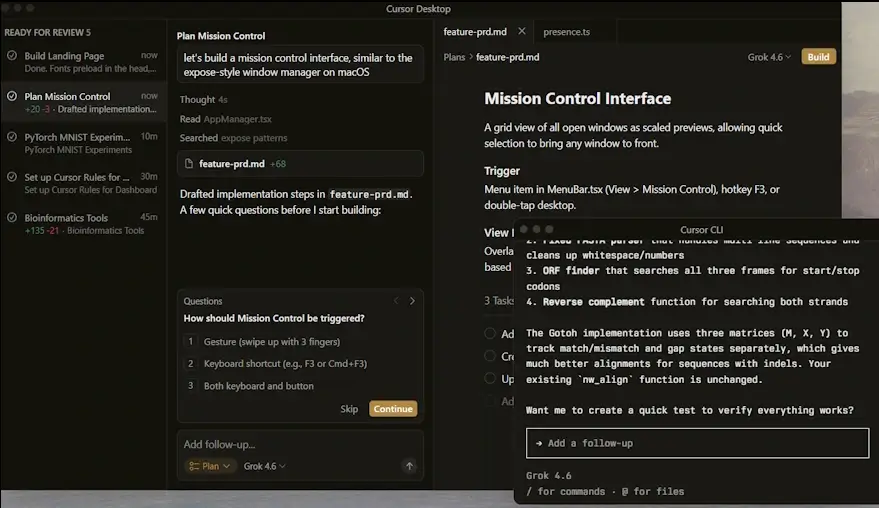Click READY FOR REVIEW 5 header
879x508 pixels.
(48, 33)
